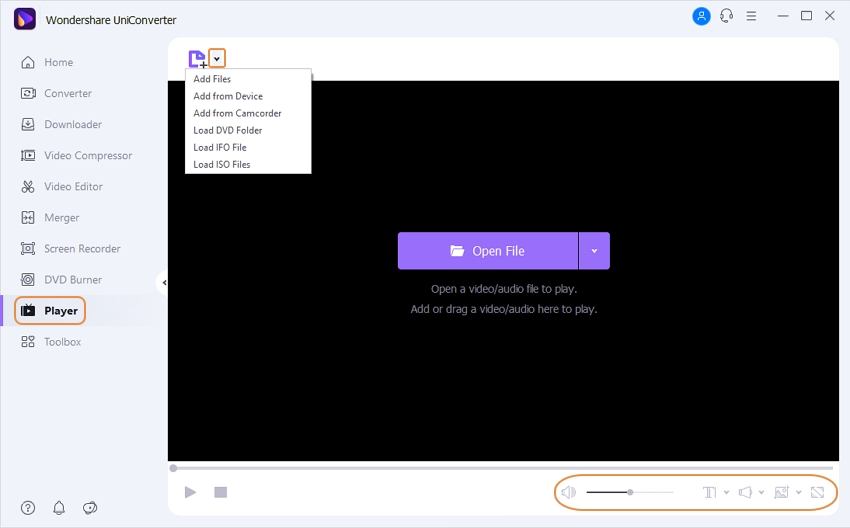Expand the Open File dropdown arrow
This screenshot has height=528, width=850.
click(x=594, y=251)
